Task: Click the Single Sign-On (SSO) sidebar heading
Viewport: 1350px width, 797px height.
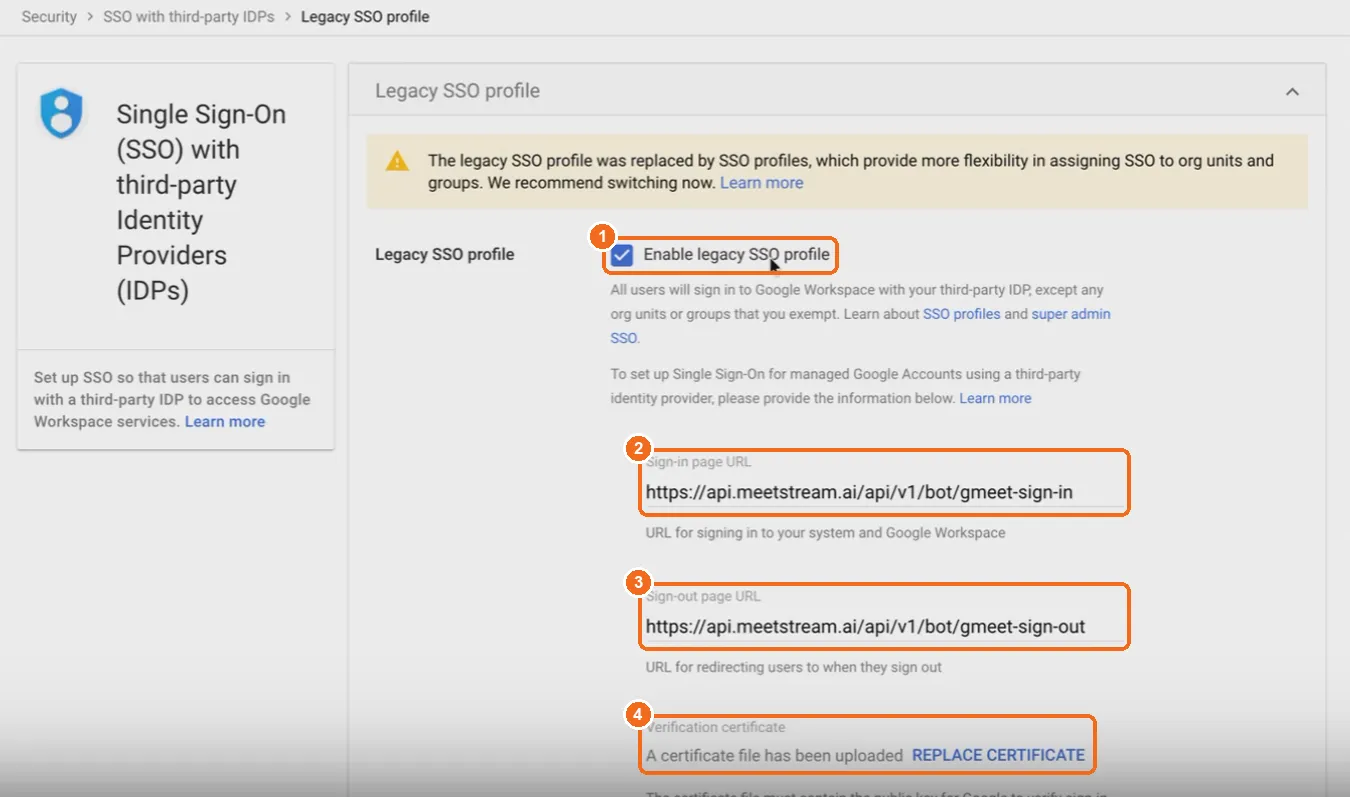Action: 203,203
